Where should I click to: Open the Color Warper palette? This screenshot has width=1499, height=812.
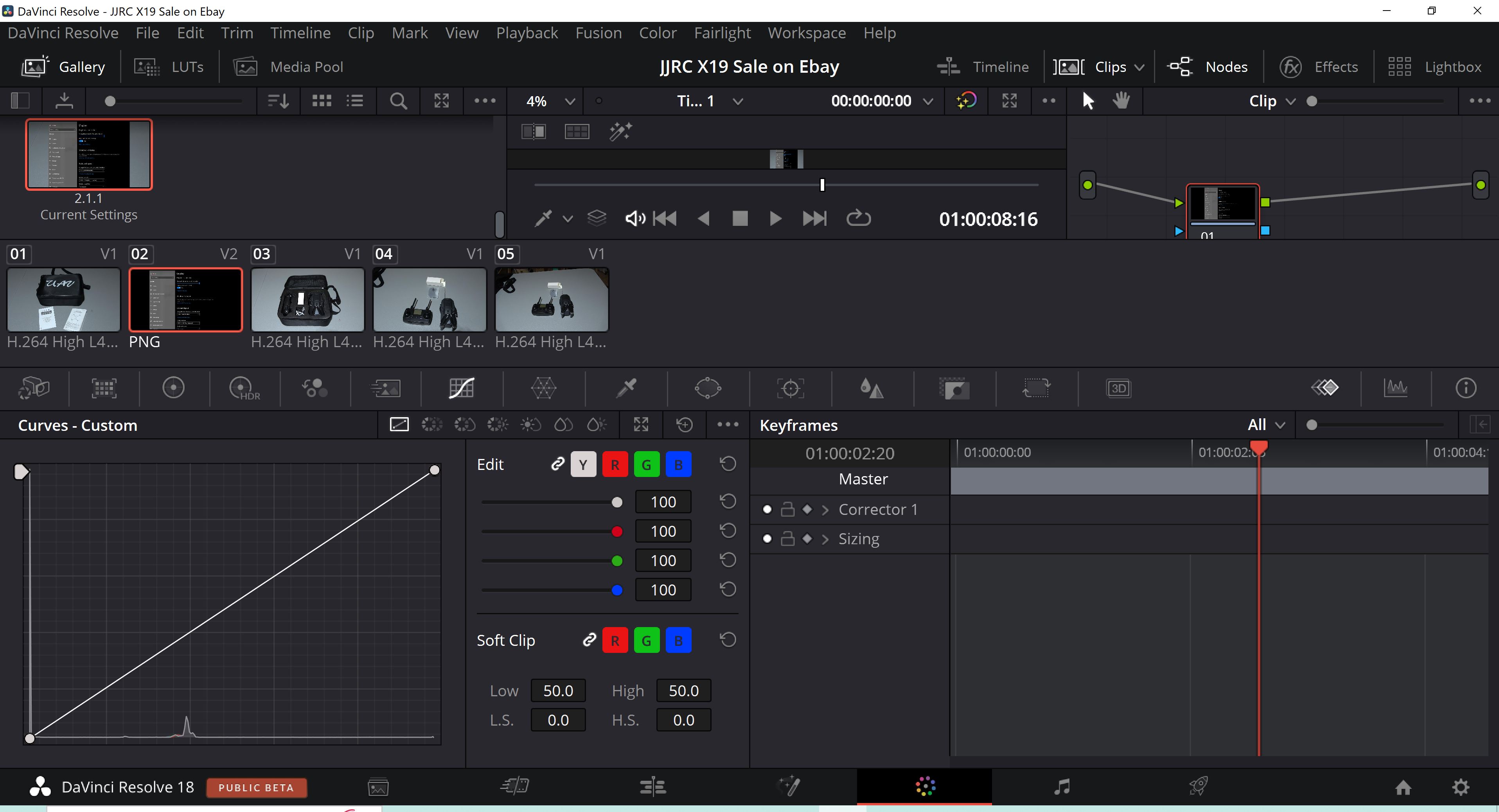point(543,388)
